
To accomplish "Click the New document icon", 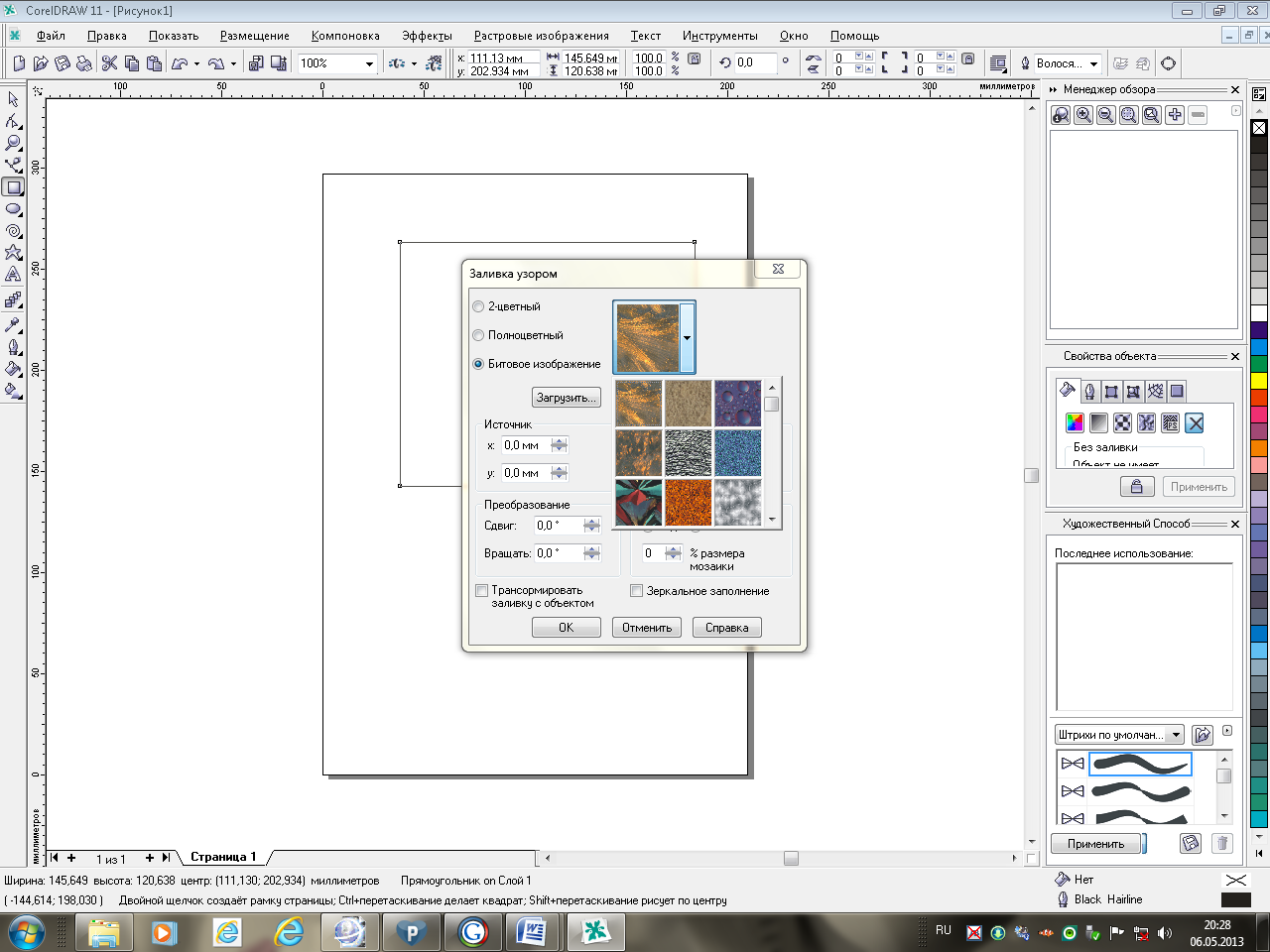I will 19,63.
